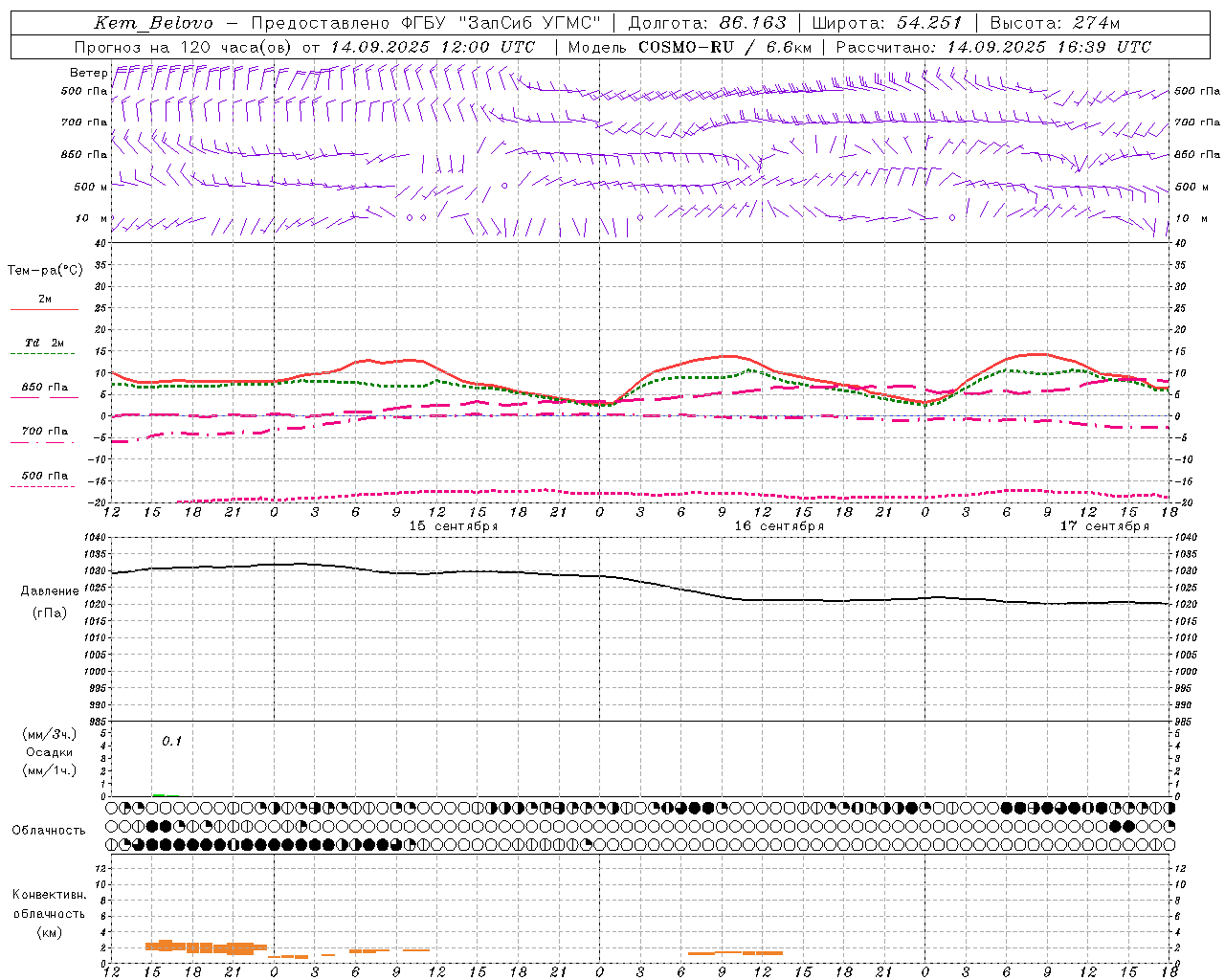Screen dimensions: 1225x980
Task: Click the (мм/1ч.) precipitation unit label
Action: pyautogui.click(x=50, y=770)
